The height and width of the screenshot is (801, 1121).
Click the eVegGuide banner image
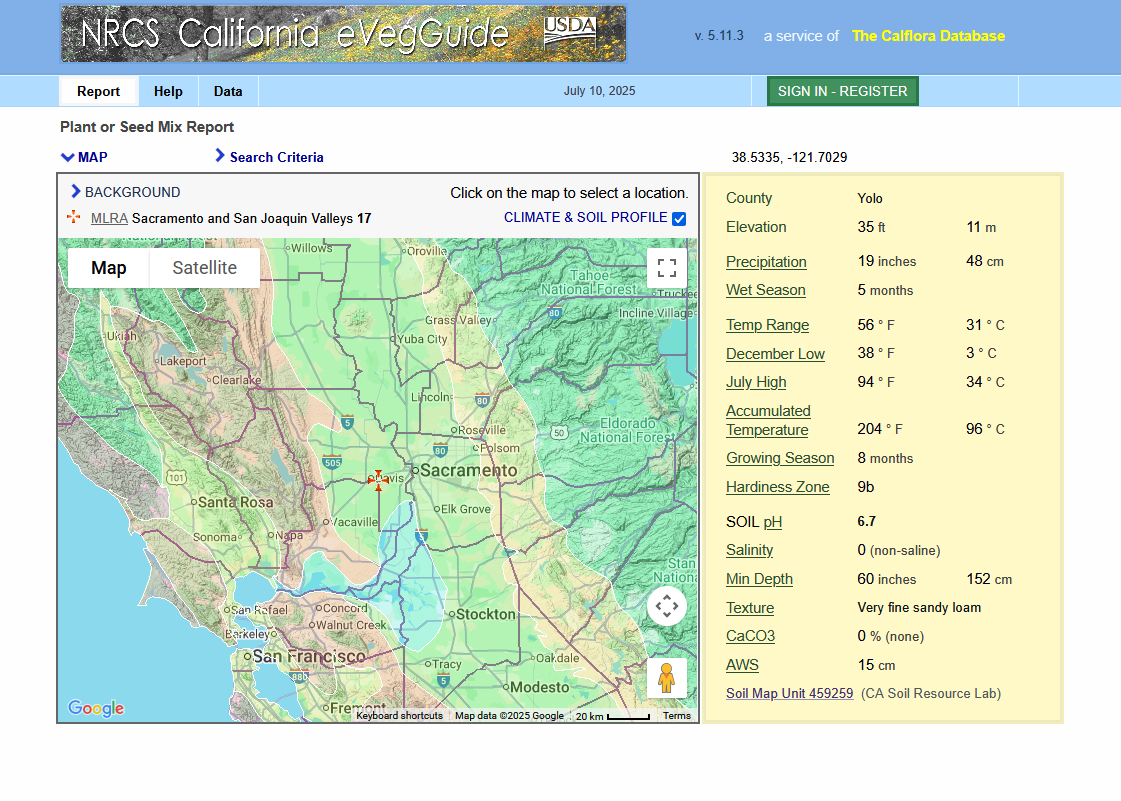[x=300, y=32]
